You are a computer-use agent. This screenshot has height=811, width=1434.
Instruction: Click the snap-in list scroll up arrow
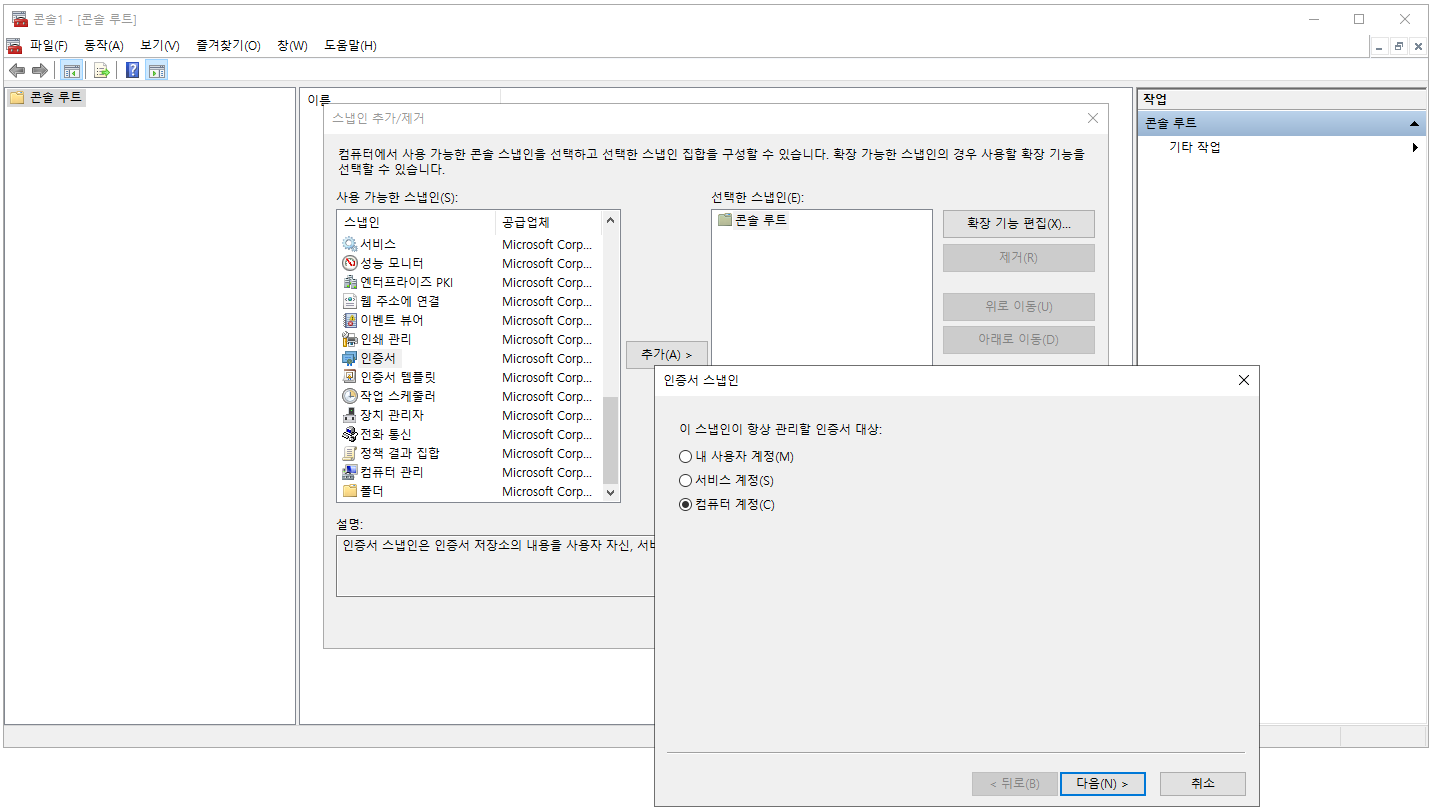[611, 221]
